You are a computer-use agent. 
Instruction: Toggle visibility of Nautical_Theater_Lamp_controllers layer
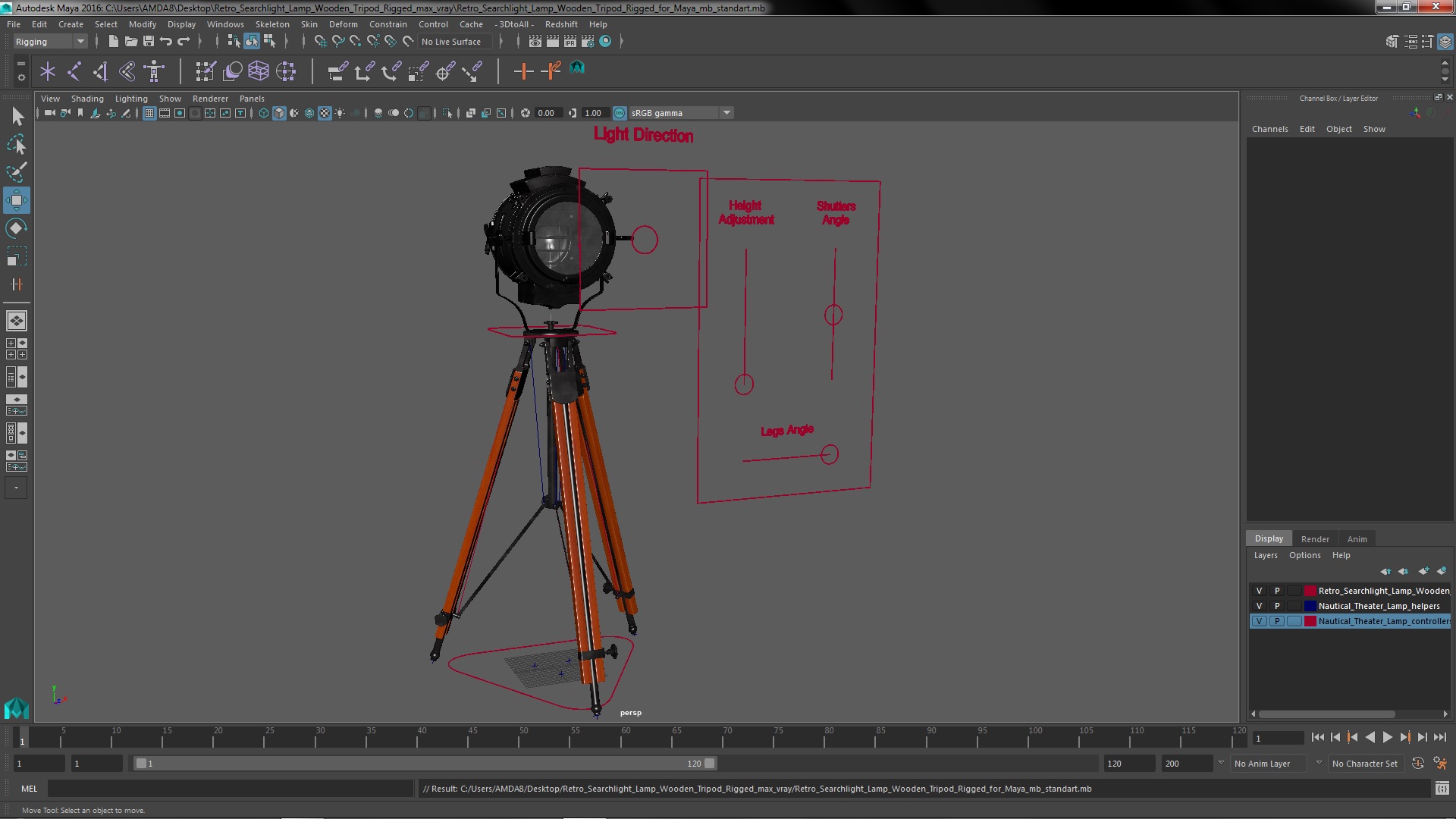(1259, 620)
